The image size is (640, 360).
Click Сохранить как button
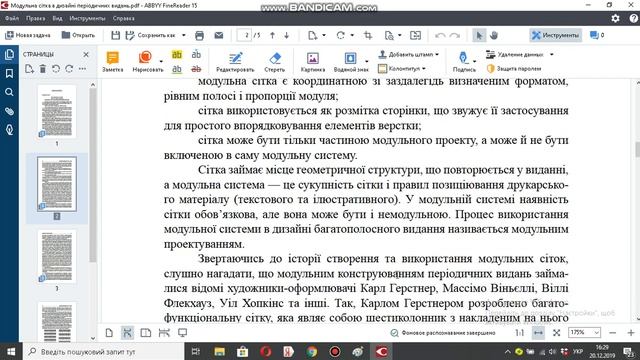tap(151, 36)
